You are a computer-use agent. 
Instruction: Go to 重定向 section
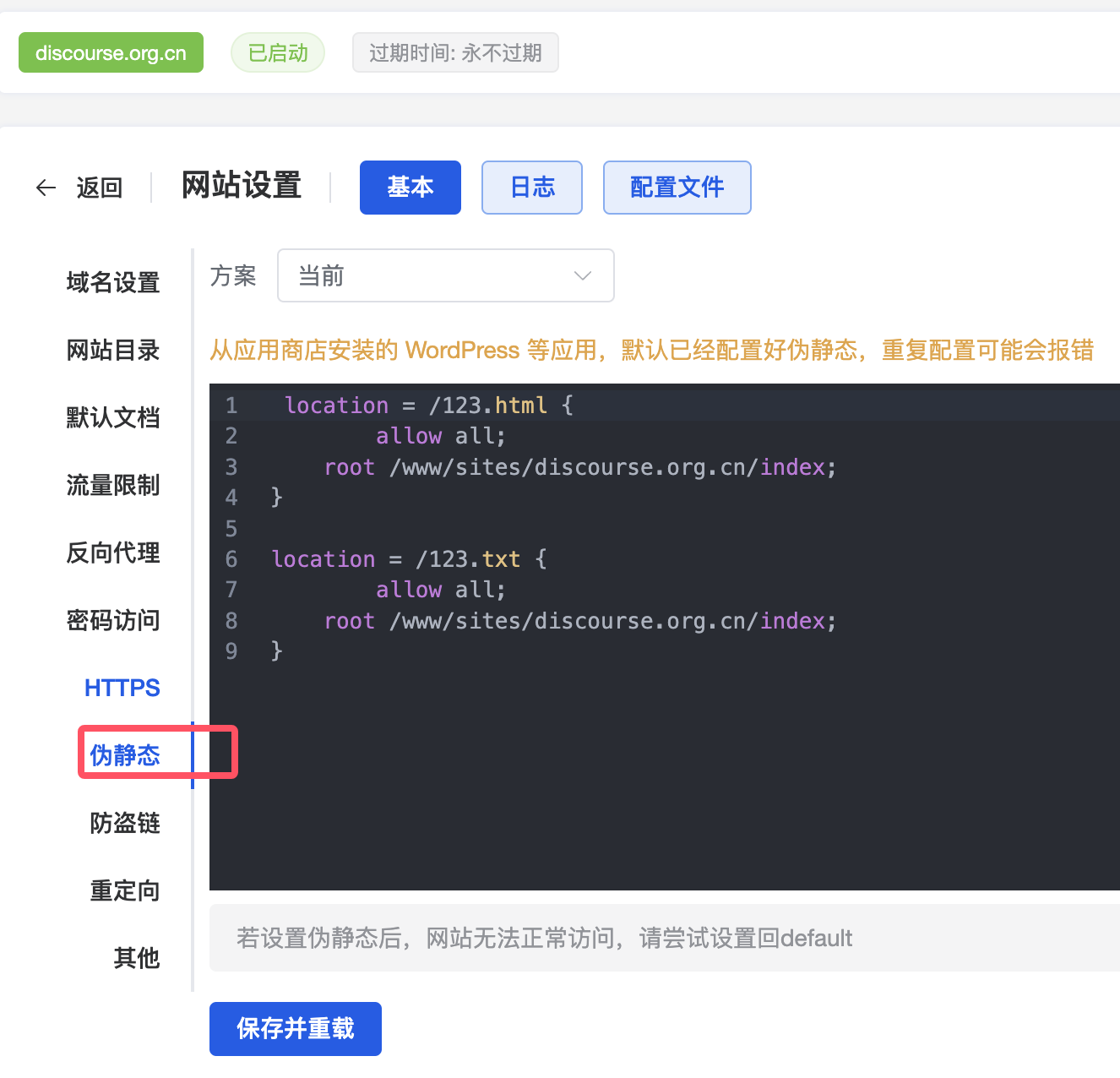coord(125,890)
